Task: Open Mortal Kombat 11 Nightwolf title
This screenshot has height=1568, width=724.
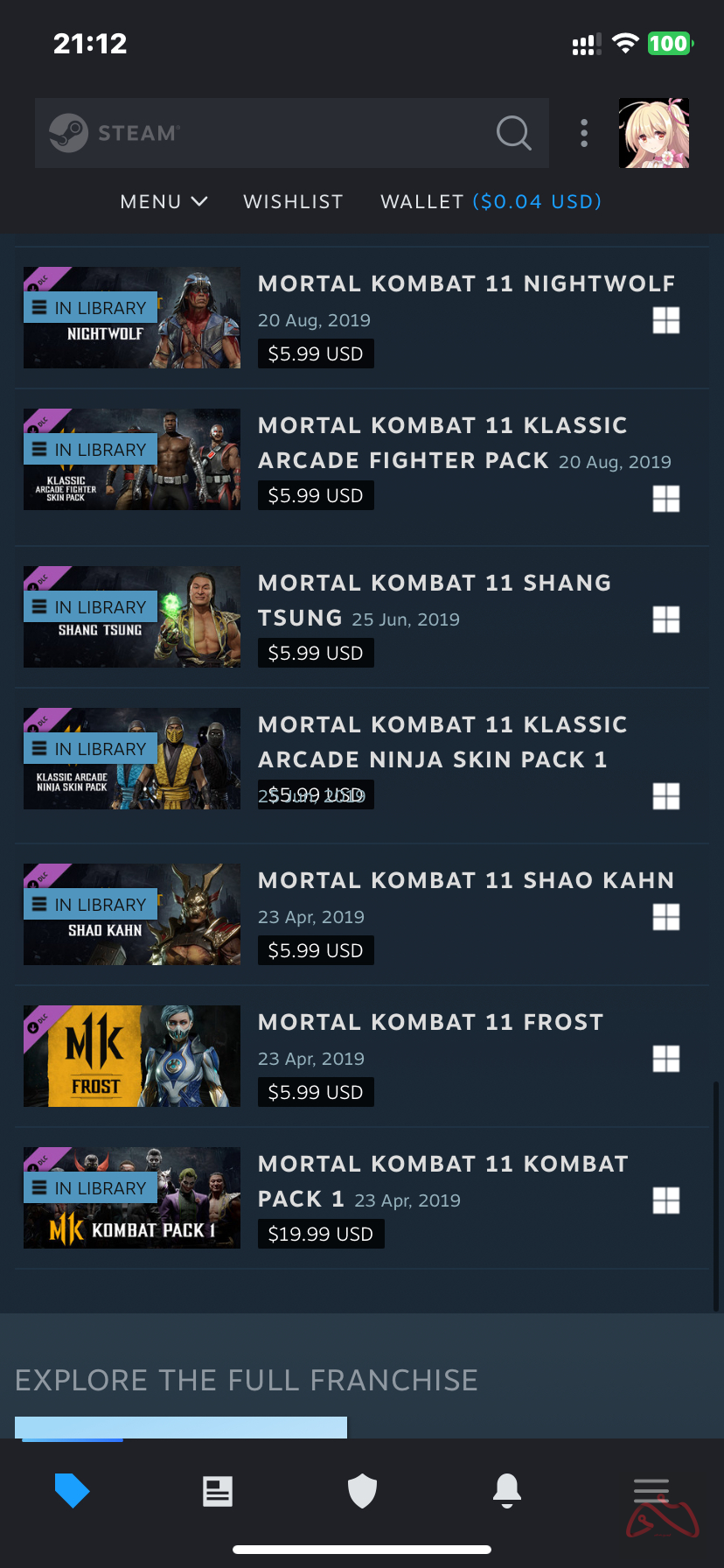Action: coord(466,283)
